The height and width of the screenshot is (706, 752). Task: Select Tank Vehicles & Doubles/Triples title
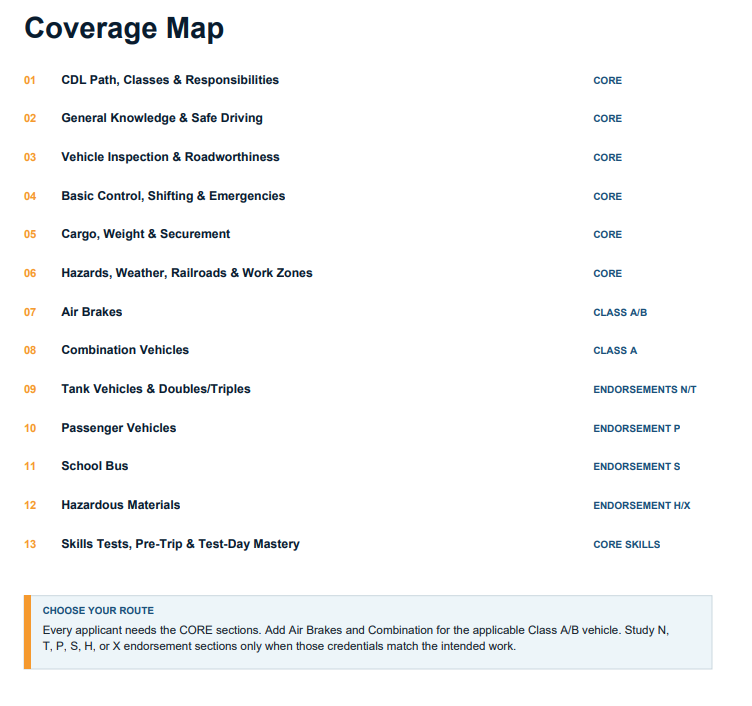click(156, 389)
